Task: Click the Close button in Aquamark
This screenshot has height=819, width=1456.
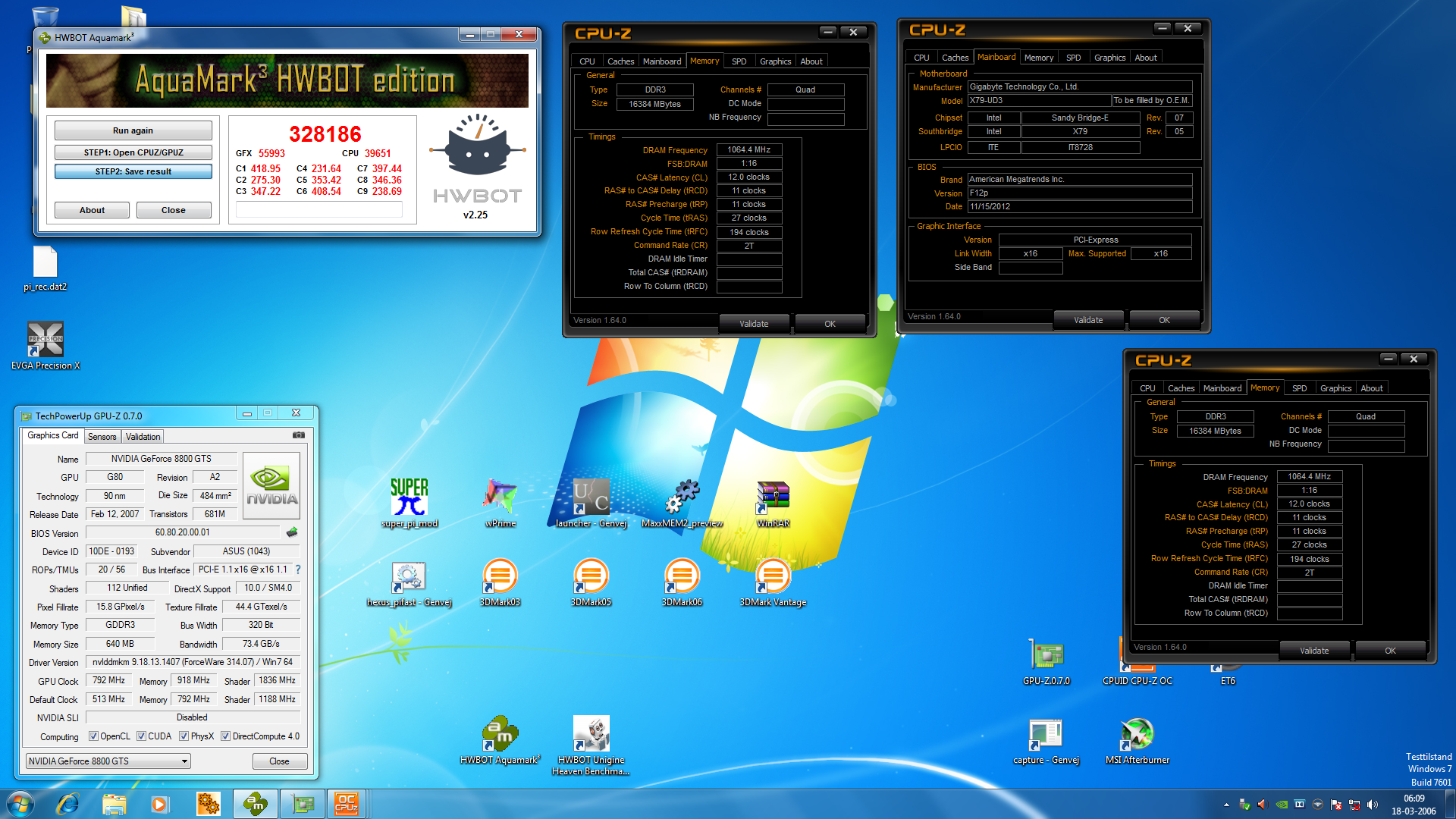Action: click(174, 210)
